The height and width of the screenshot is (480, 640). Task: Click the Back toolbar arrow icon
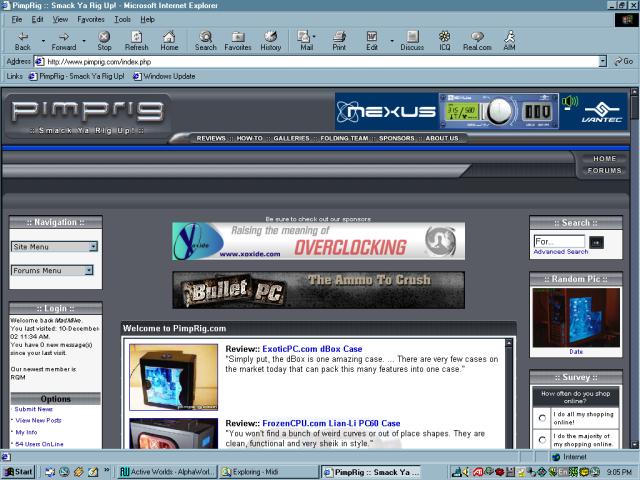tap(22, 37)
